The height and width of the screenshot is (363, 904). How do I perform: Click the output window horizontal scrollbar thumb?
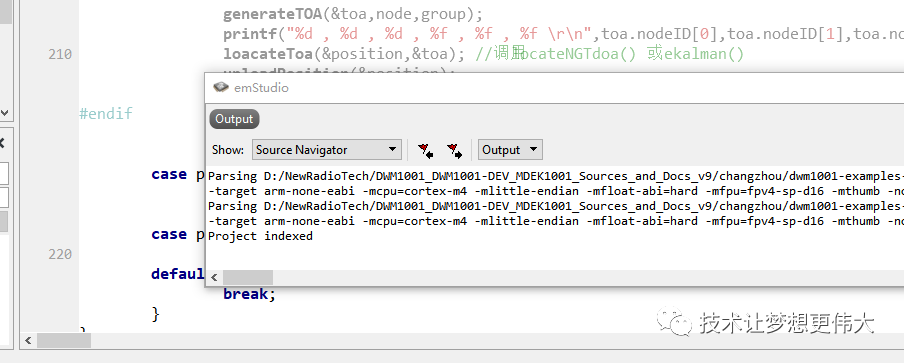pyautogui.click(x=248, y=278)
